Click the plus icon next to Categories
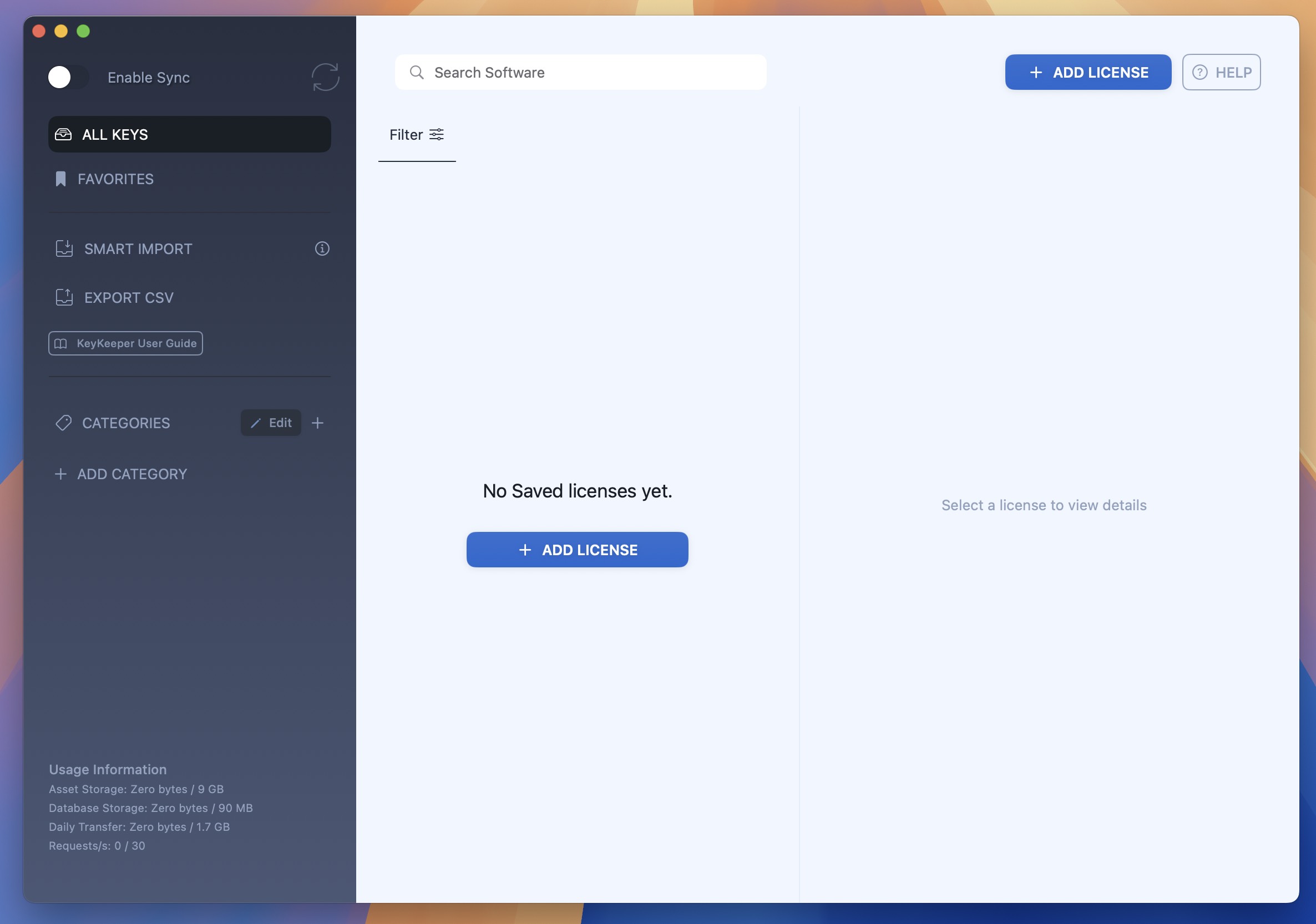This screenshot has height=924, width=1316. [x=318, y=423]
